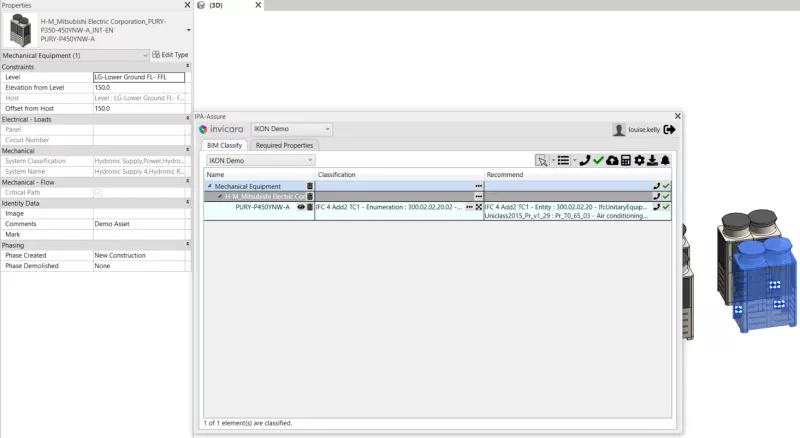Collapse the H-M_Mitsubishi Electric tree node
The height and width of the screenshot is (438, 800).
click(220, 197)
